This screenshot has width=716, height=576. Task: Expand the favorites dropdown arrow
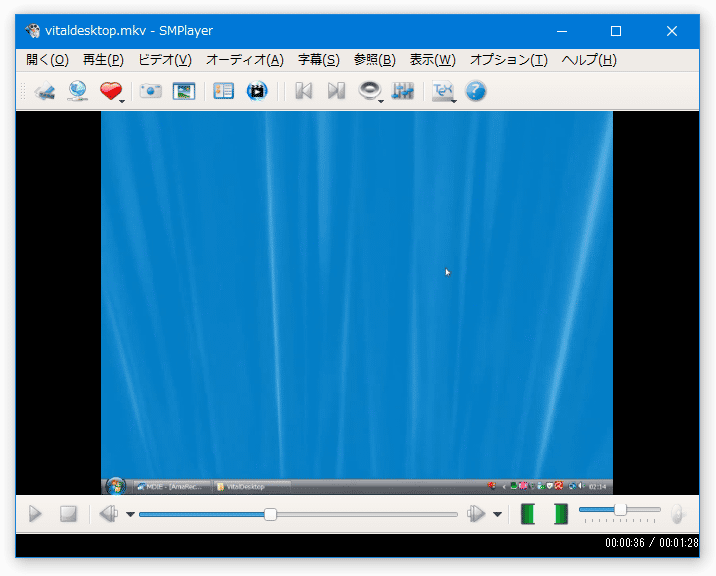point(122,101)
